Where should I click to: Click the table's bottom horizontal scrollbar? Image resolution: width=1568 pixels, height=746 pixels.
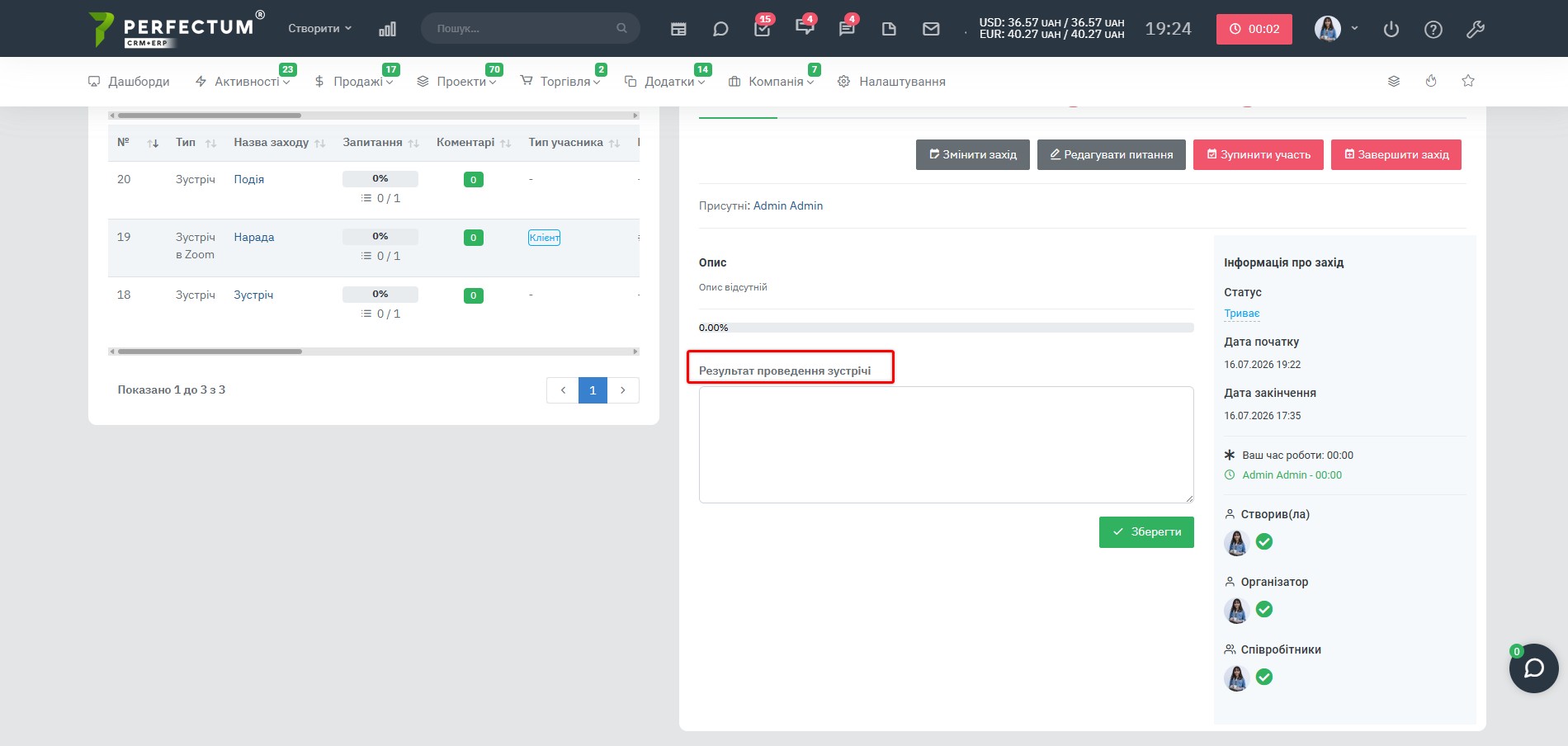pyautogui.click(x=374, y=352)
